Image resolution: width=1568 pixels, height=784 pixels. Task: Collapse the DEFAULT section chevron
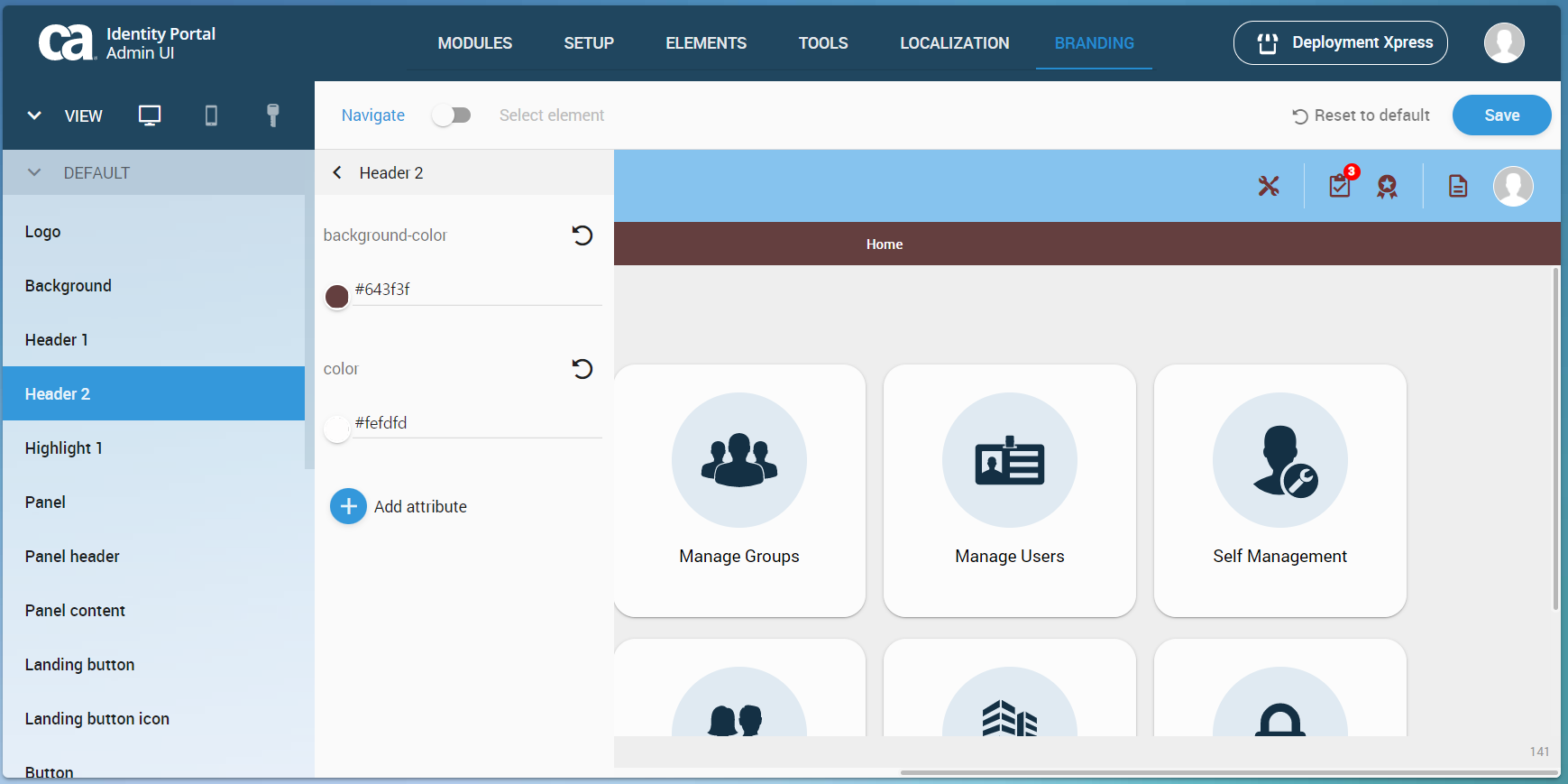[34, 172]
